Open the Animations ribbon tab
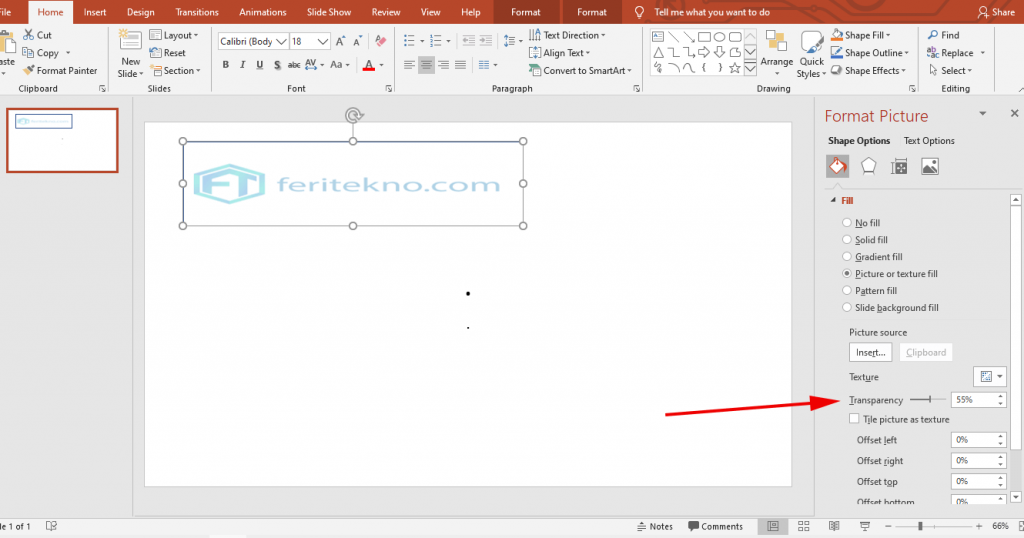1024x538 pixels. pos(263,12)
